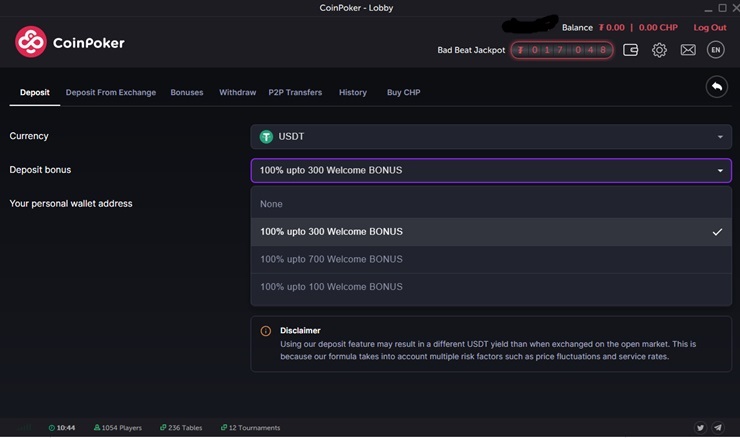Click the 0.00 USDT balance value
Image resolution: width=740 pixels, height=438 pixels.
(612, 27)
